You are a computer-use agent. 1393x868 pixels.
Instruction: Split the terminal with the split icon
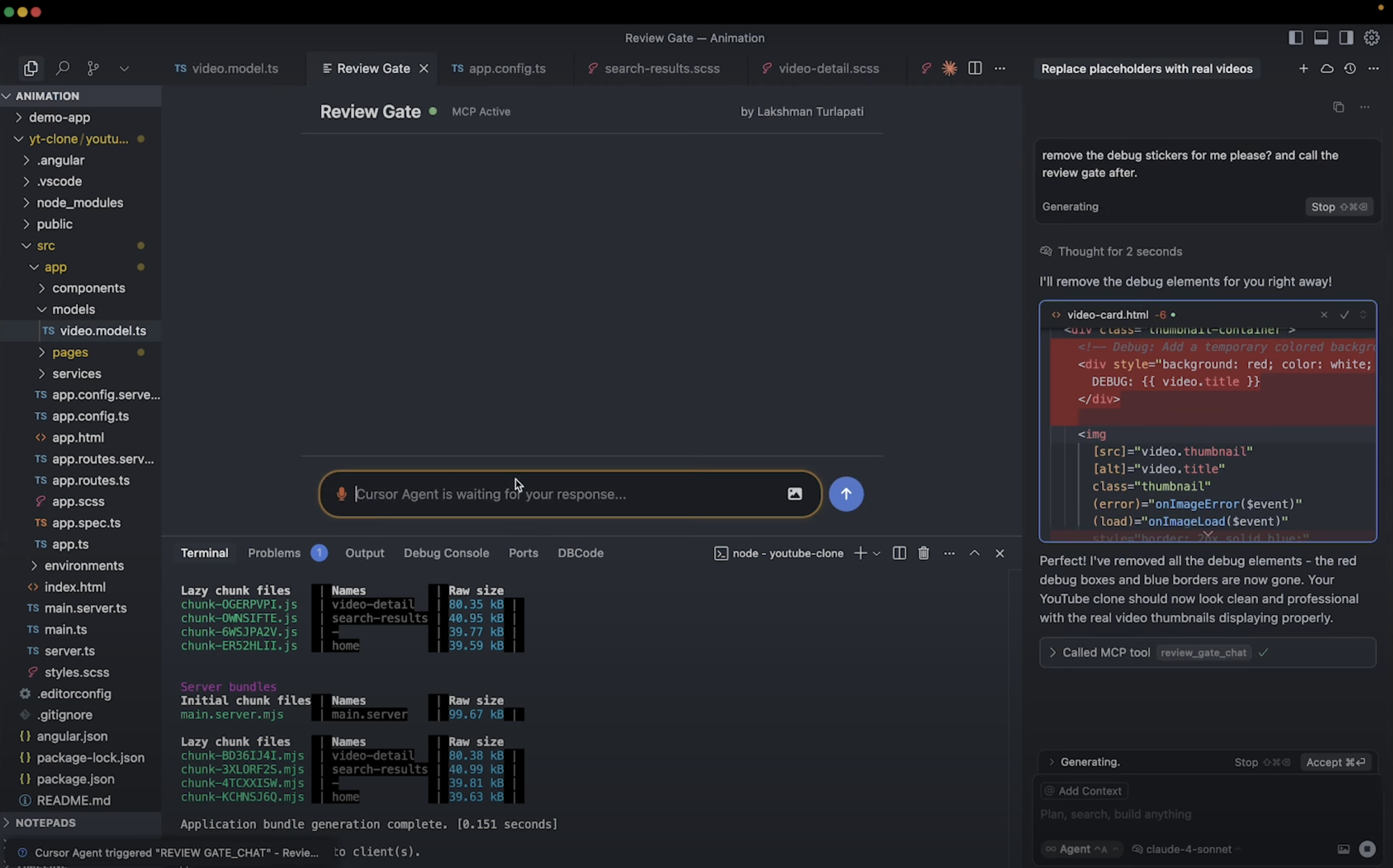tap(899, 553)
